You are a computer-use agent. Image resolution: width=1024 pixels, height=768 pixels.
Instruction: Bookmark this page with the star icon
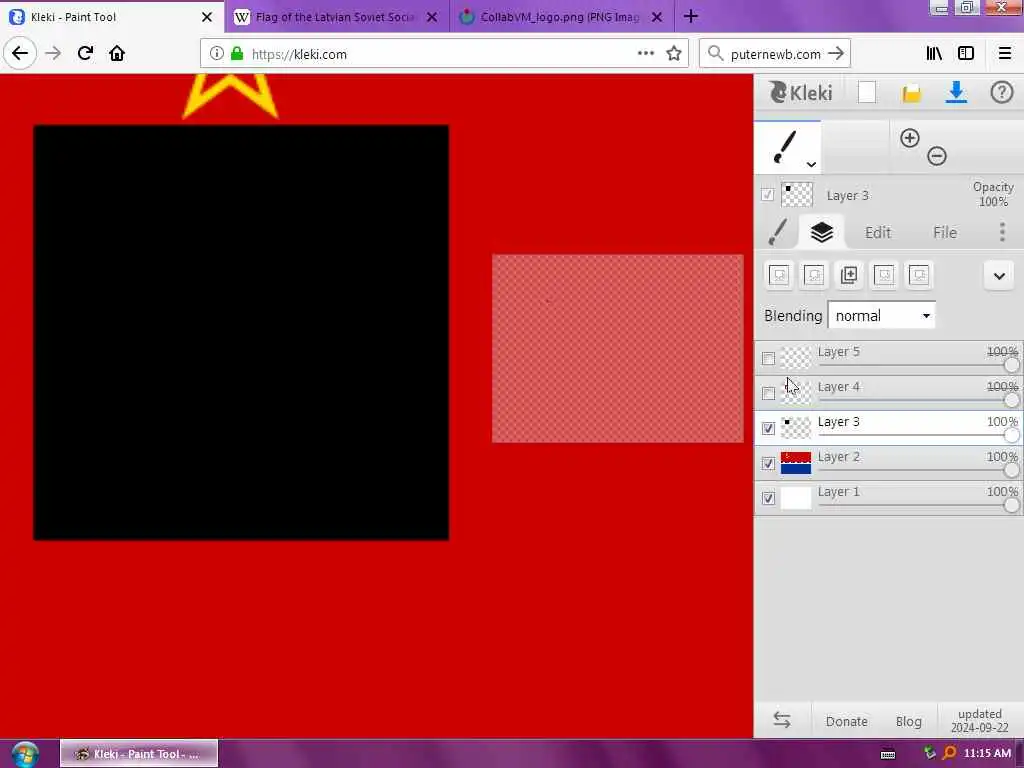pos(673,53)
